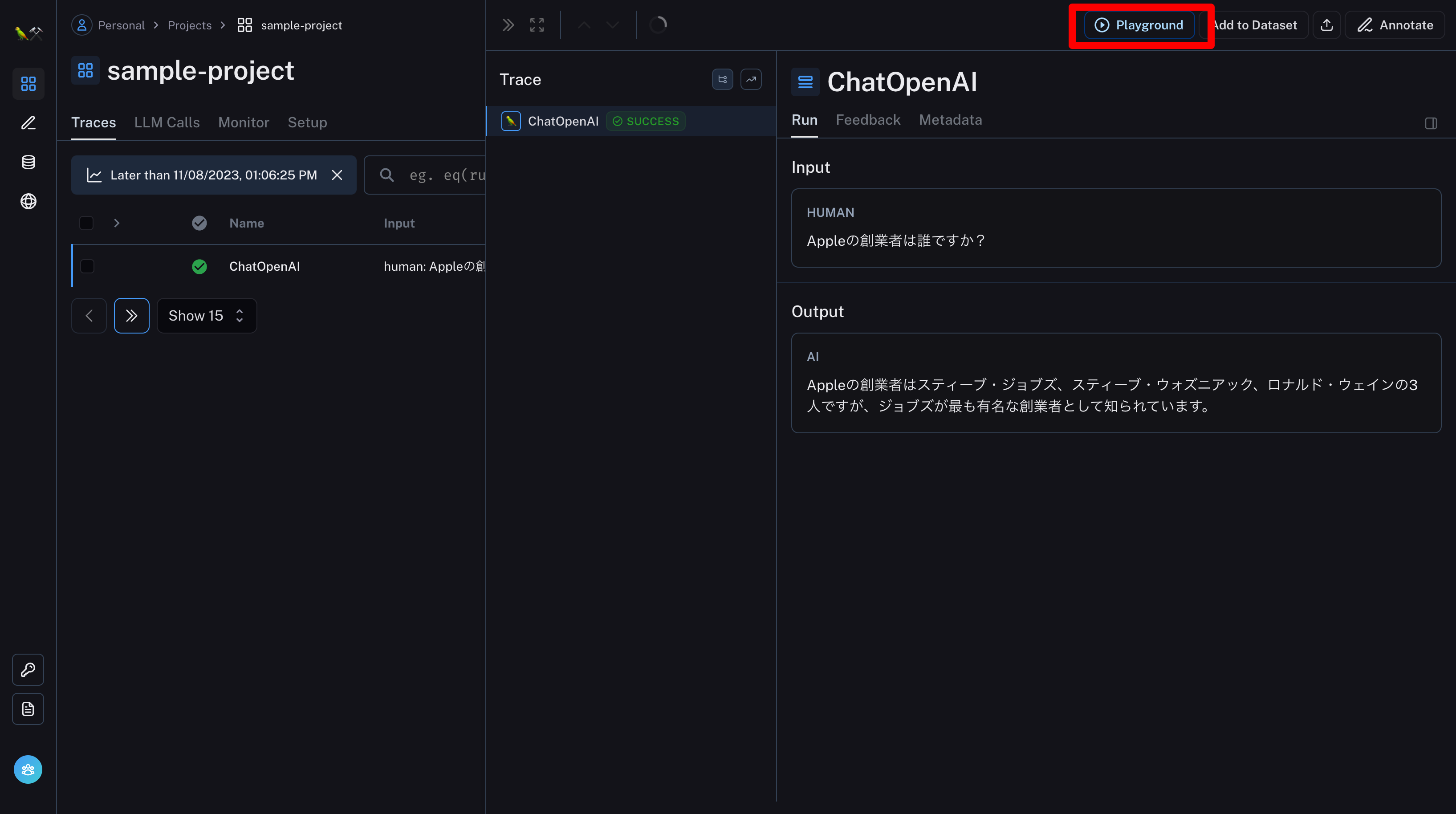Screen dimensions: 1456x814
Task: Click the Input section heading
Action: [x=810, y=167]
